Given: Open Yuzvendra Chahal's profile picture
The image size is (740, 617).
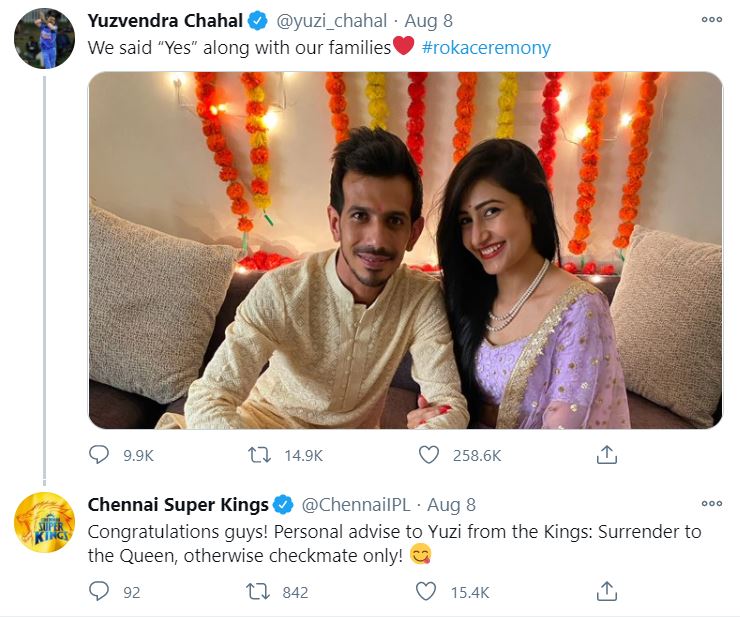Looking at the screenshot, I should [x=44, y=39].
